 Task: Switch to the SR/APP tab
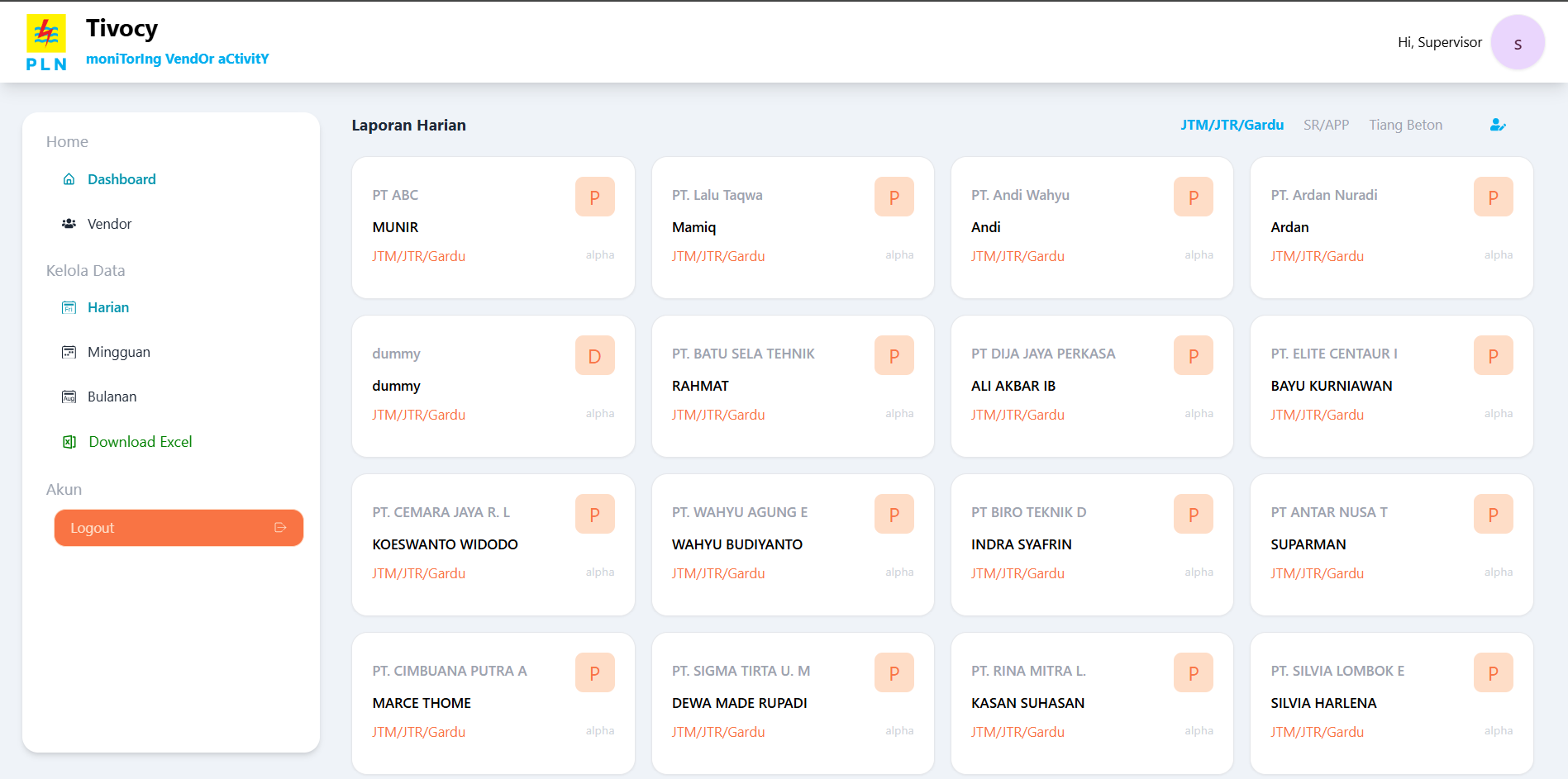(x=1326, y=125)
